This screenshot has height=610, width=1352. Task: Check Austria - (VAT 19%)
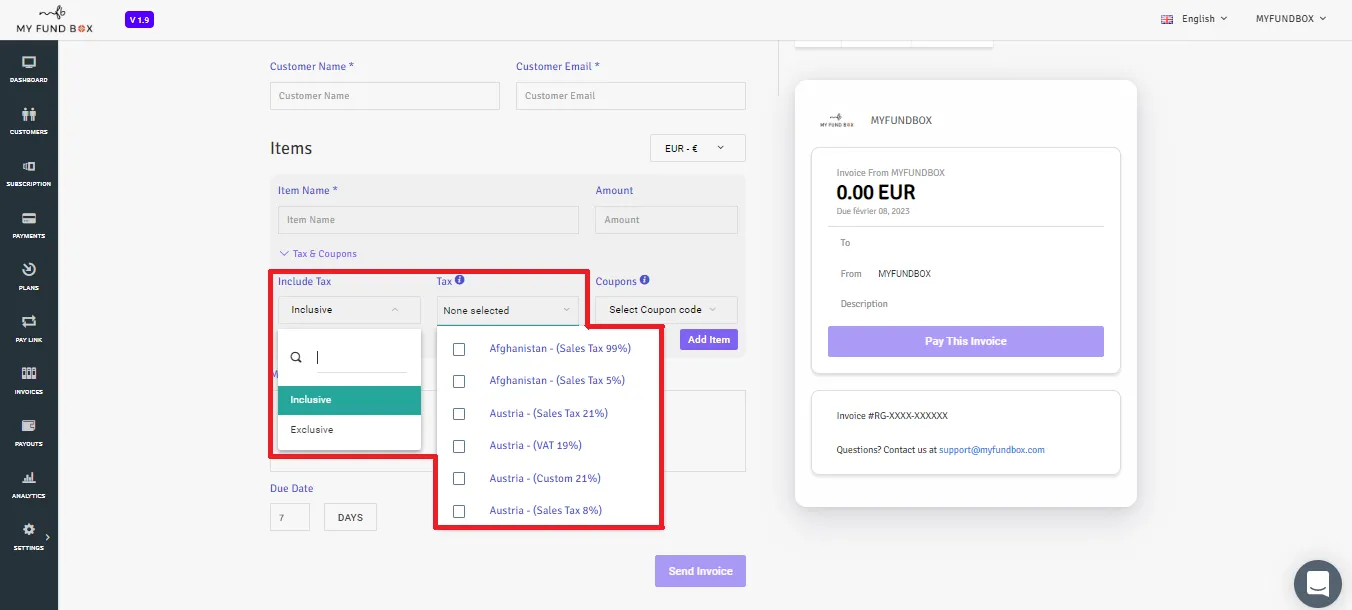(x=459, y=446)
